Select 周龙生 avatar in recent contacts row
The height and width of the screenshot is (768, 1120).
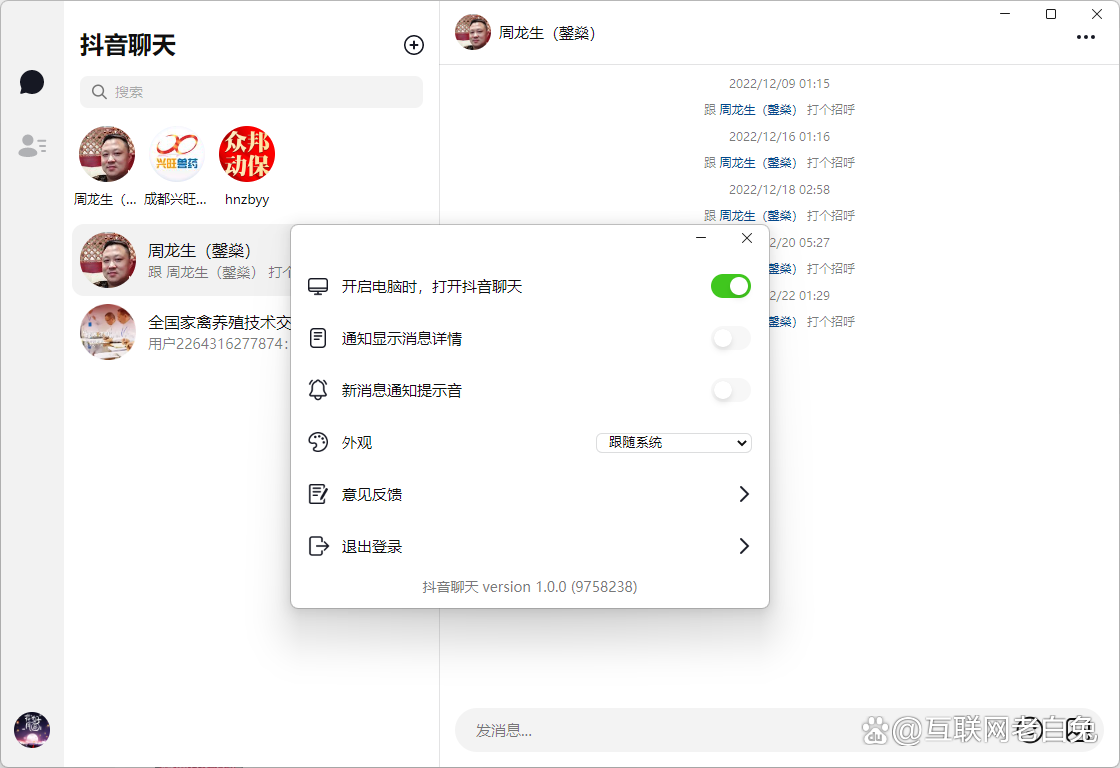107,154
